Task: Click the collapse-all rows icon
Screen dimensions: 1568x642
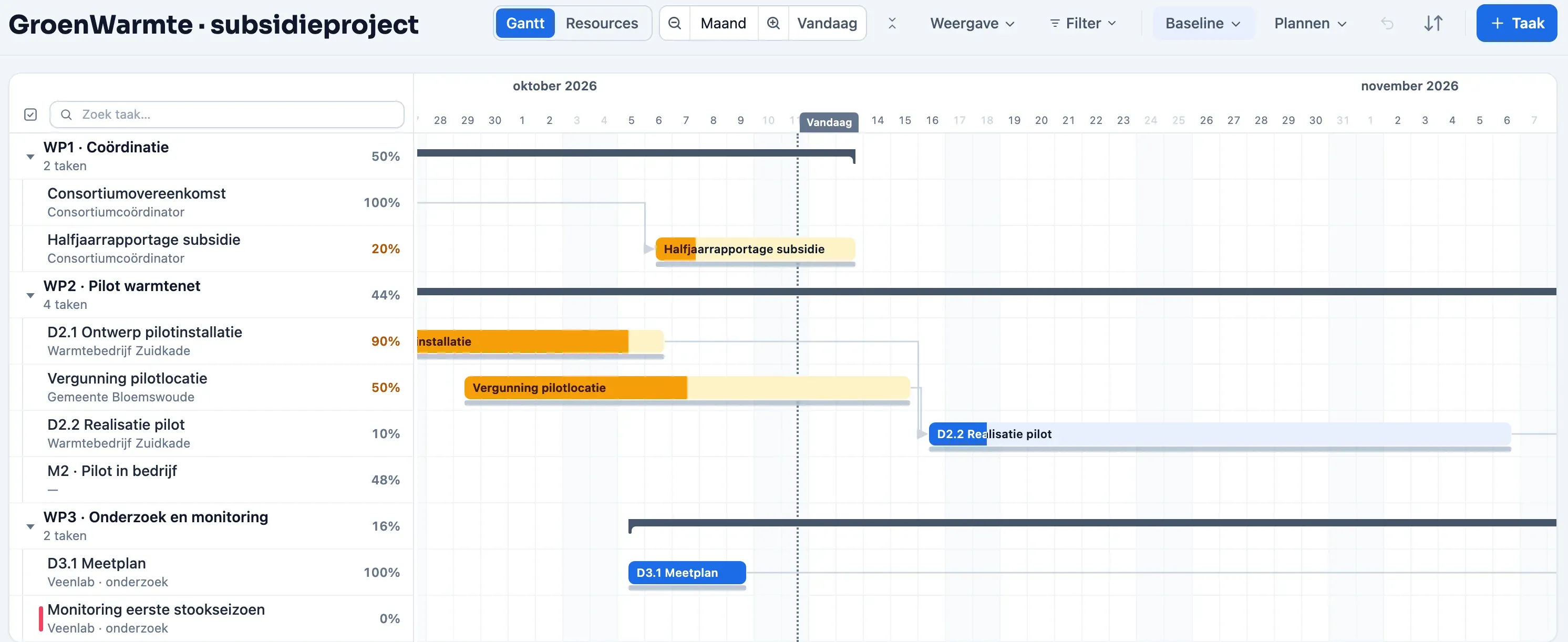Action: [892, 23]
